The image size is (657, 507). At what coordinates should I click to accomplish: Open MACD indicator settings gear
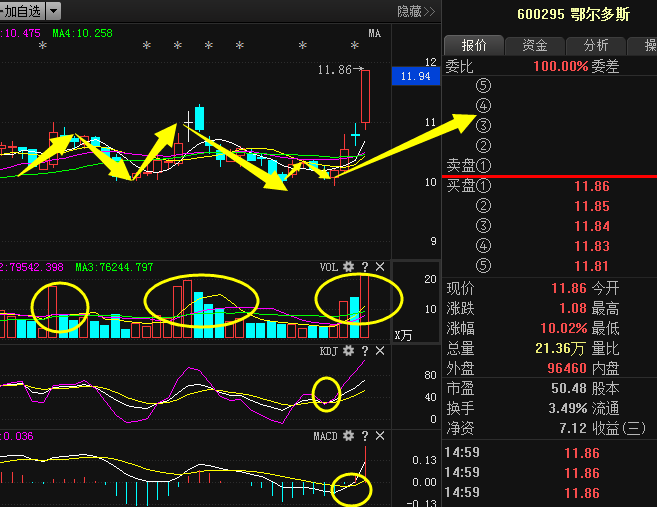348,436
